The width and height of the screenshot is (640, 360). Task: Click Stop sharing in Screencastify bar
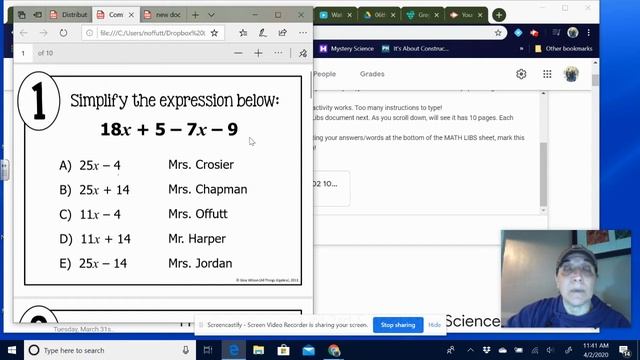tap(398, 325)
